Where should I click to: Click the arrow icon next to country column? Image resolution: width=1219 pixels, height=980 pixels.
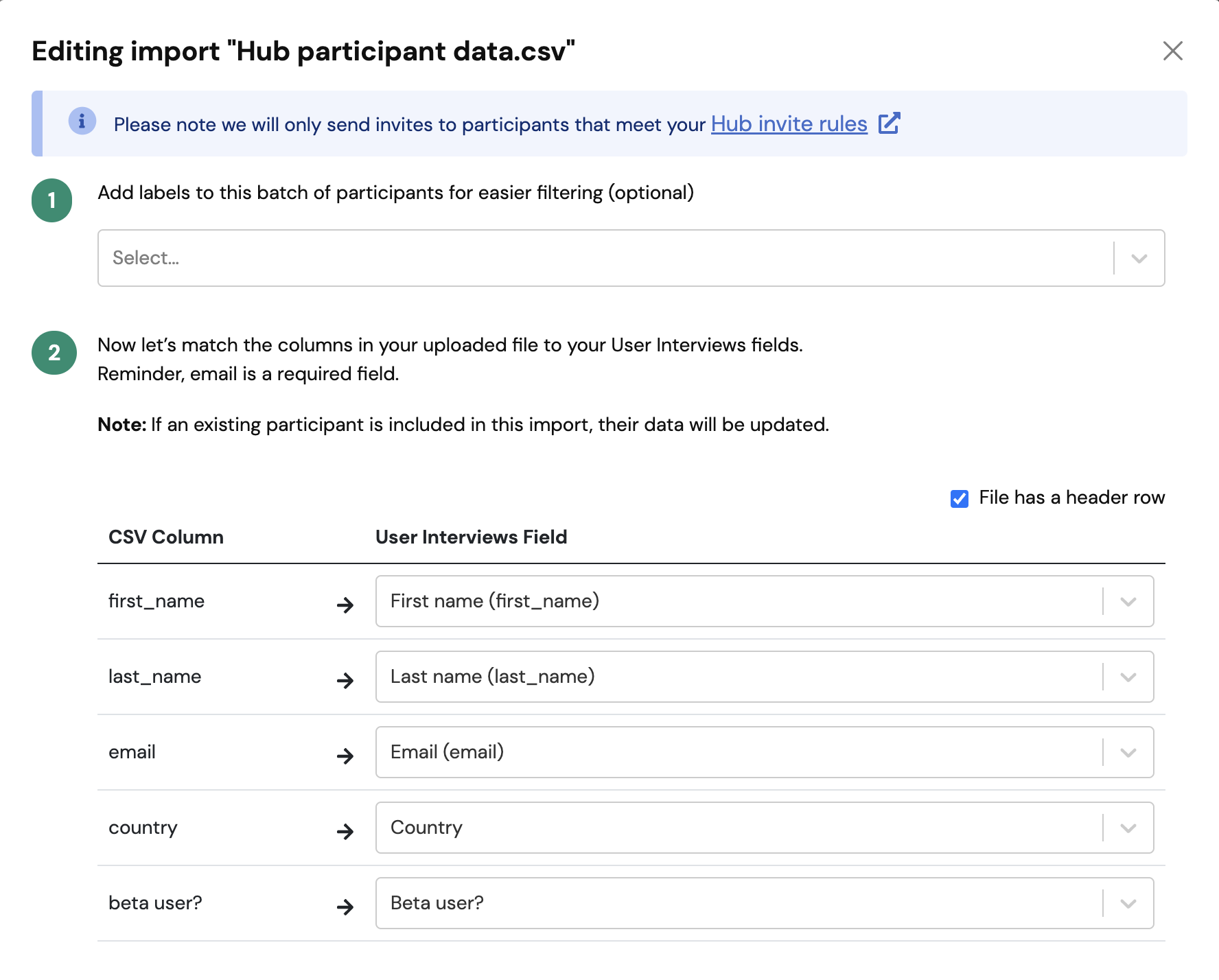[345, 831]
